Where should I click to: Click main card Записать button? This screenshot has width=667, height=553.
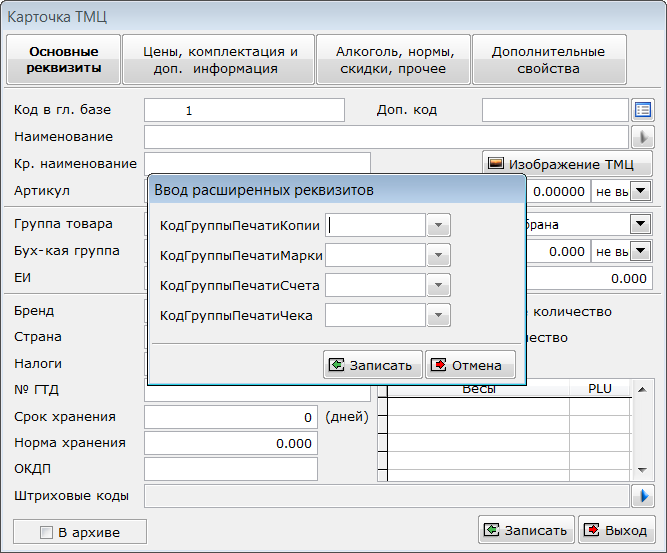tap(526, 530)
